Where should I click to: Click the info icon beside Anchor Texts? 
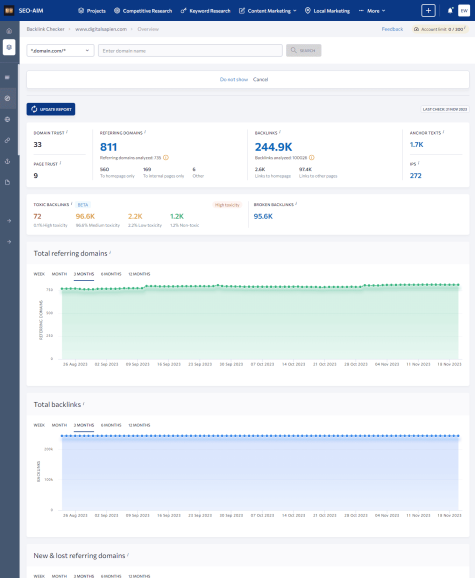point(444,132)
